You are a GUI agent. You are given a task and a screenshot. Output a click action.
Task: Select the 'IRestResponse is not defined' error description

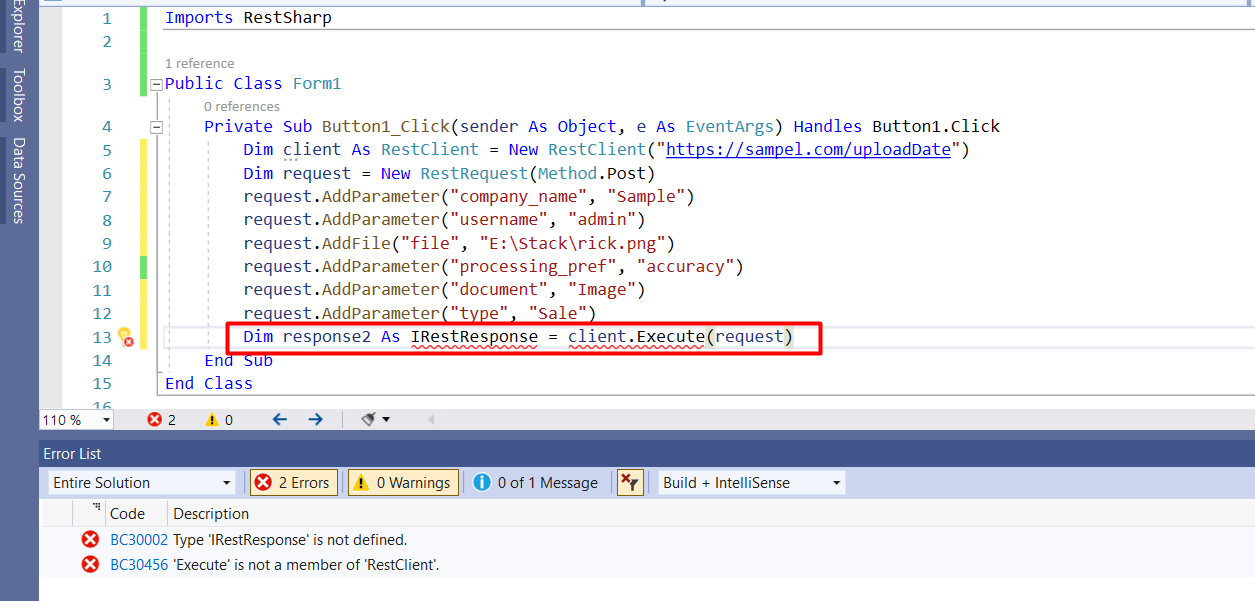pos(290,540)
